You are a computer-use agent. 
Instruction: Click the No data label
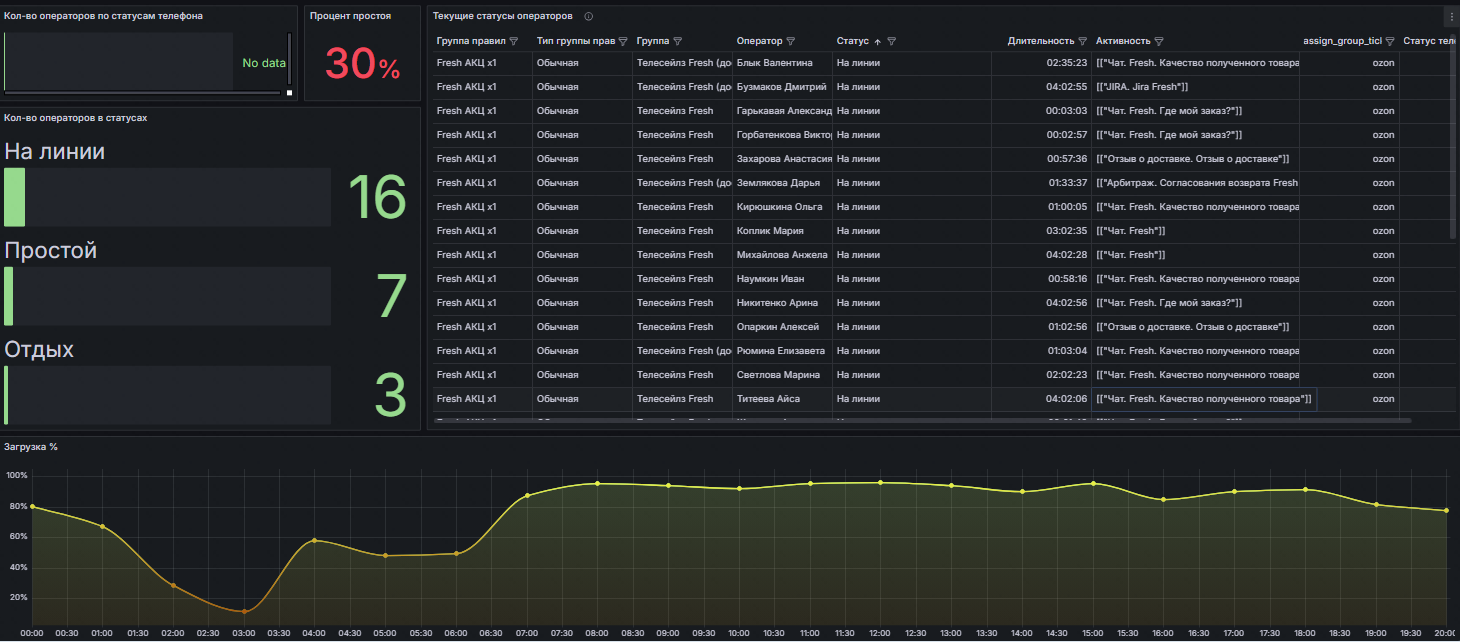(x=264, y=63)
